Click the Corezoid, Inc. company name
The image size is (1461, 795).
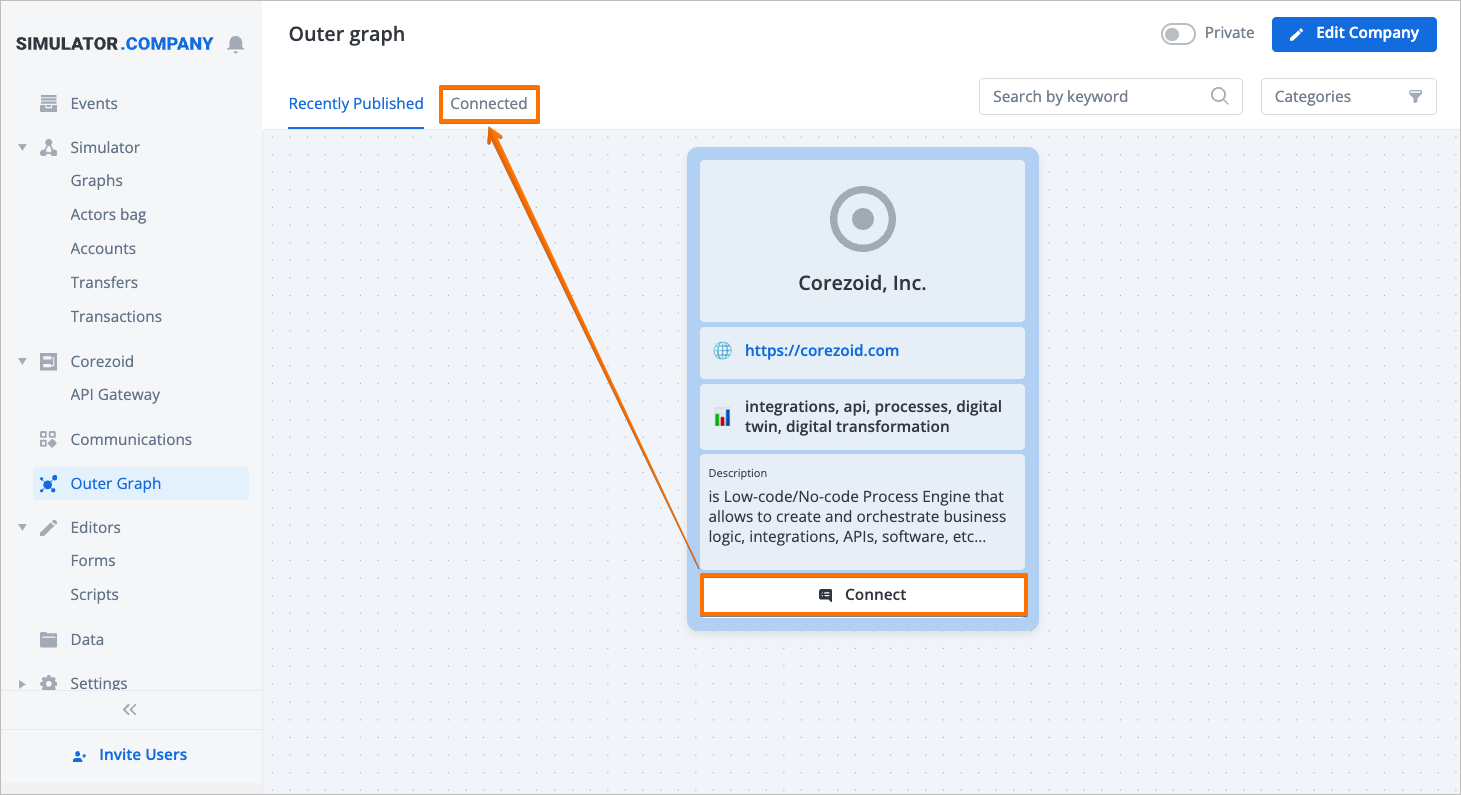tap(862, 283)
